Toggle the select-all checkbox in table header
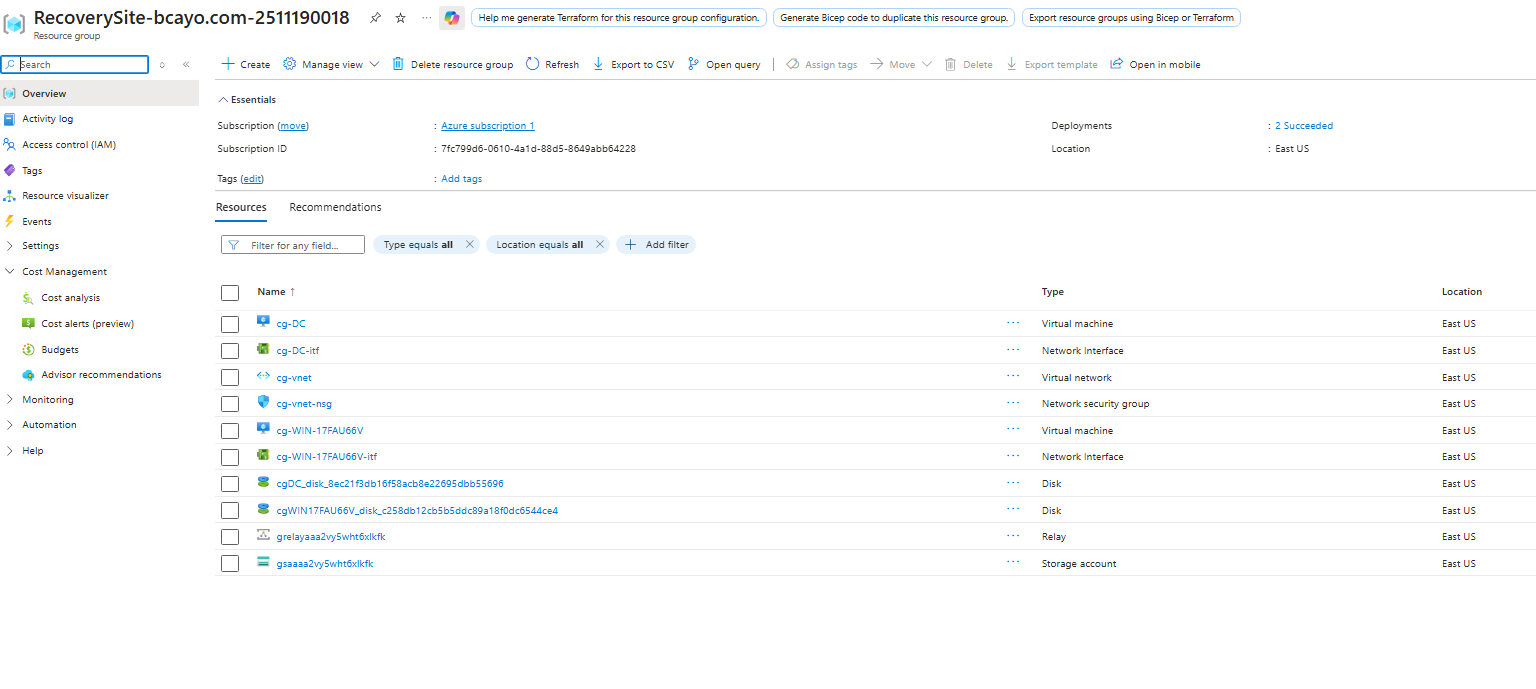 click(230, 292)
